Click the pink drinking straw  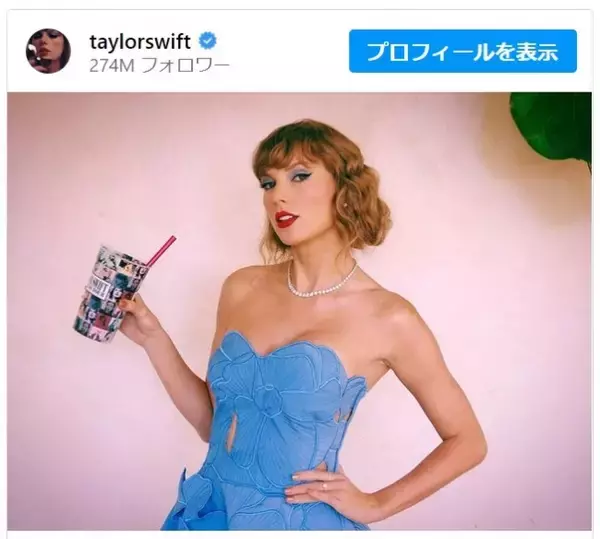pyautogui.click(x=161, y=252)
